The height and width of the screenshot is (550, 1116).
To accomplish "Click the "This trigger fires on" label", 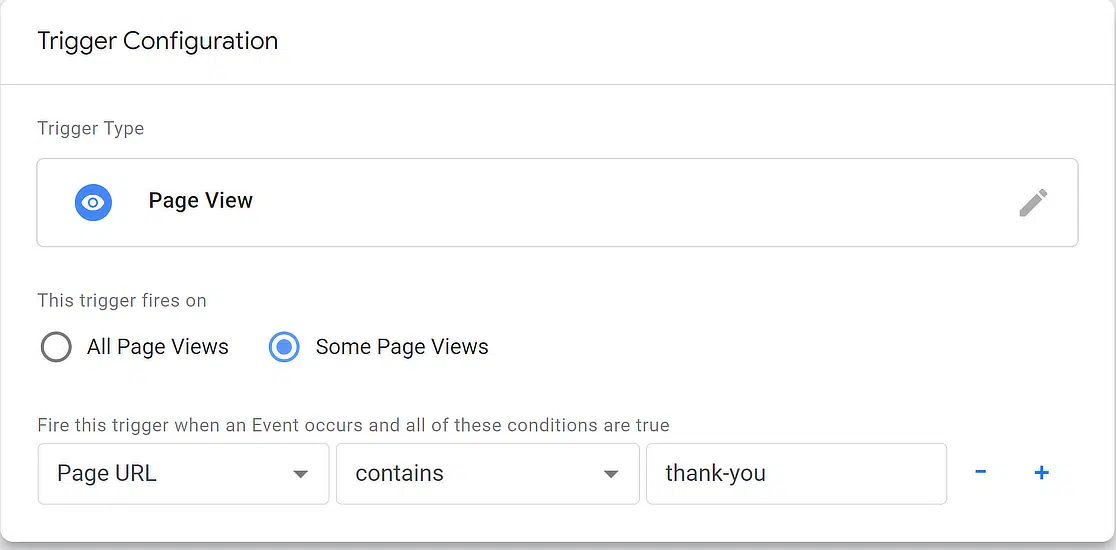I will 122,300.
